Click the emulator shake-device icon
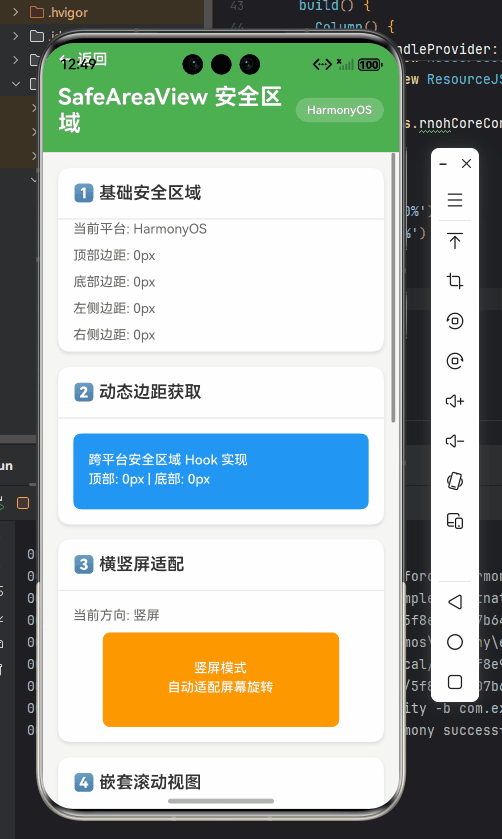502x839 pixels. click(x=455, y=481)
